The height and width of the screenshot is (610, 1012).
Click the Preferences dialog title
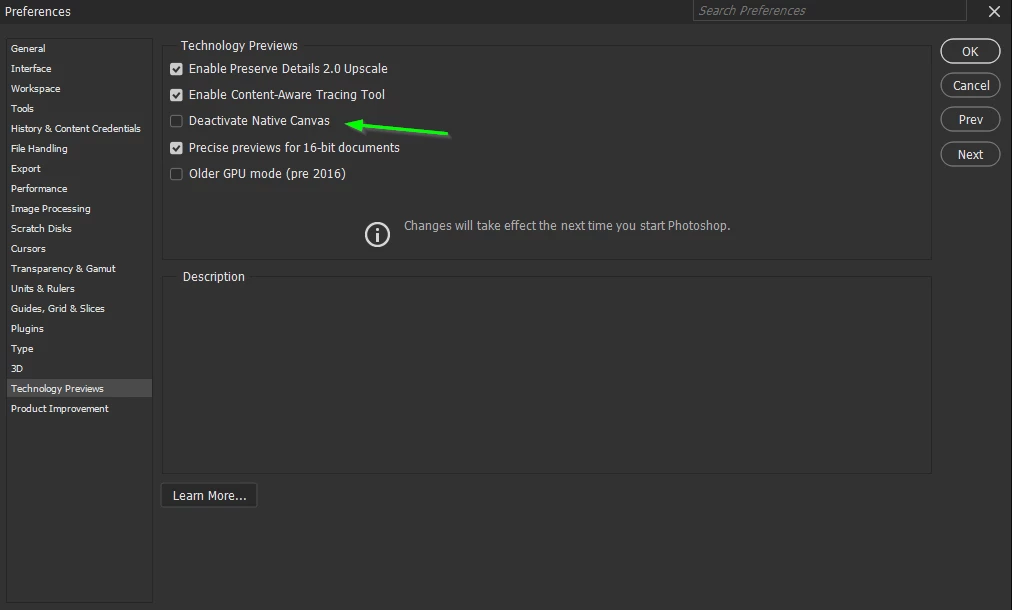click(37, 12)
